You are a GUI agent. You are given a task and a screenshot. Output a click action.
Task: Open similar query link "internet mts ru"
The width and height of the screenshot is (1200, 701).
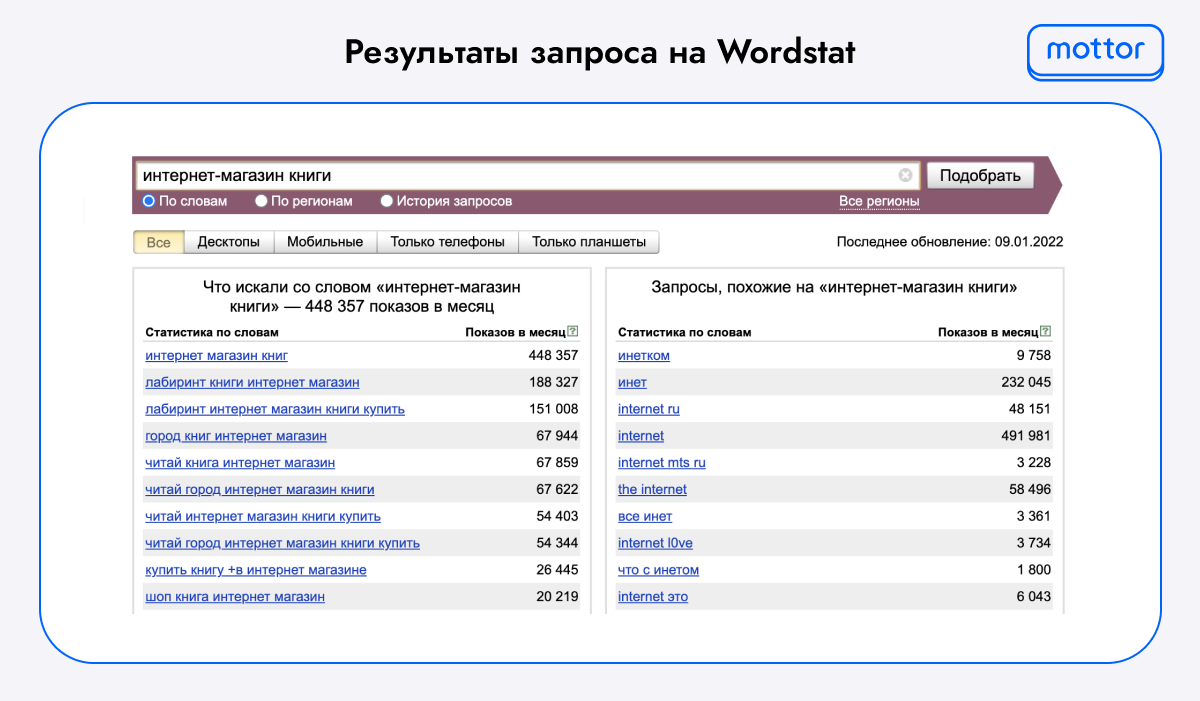click(662, 463)
